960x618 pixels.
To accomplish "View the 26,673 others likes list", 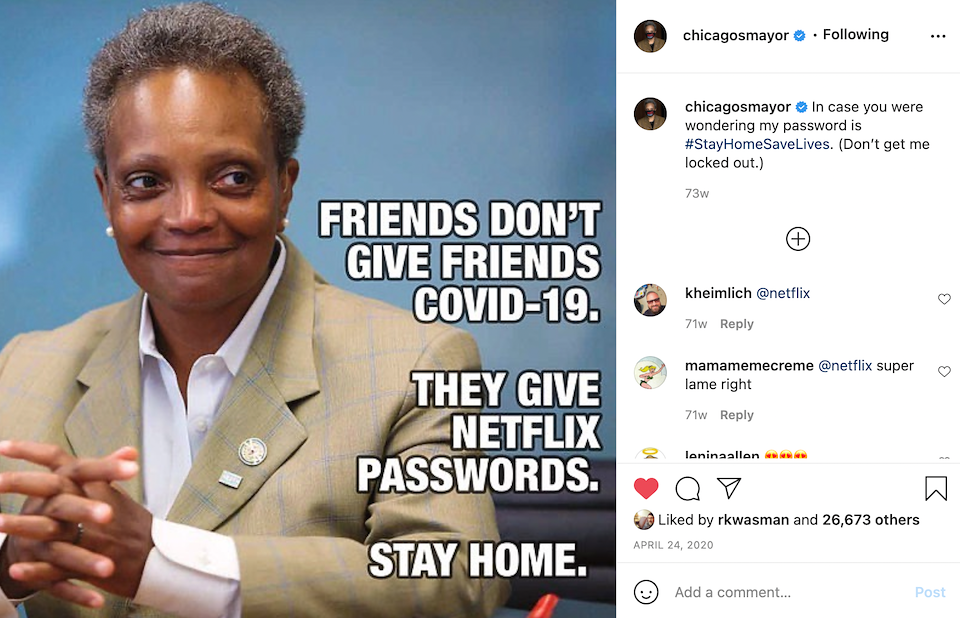I will [x=871, y=520].
